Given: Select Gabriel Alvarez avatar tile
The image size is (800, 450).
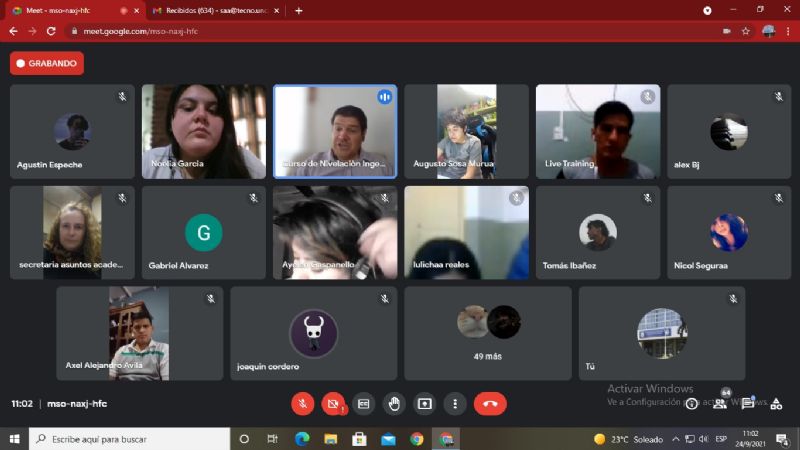Looking at the screenshot, I should point(204,233).
